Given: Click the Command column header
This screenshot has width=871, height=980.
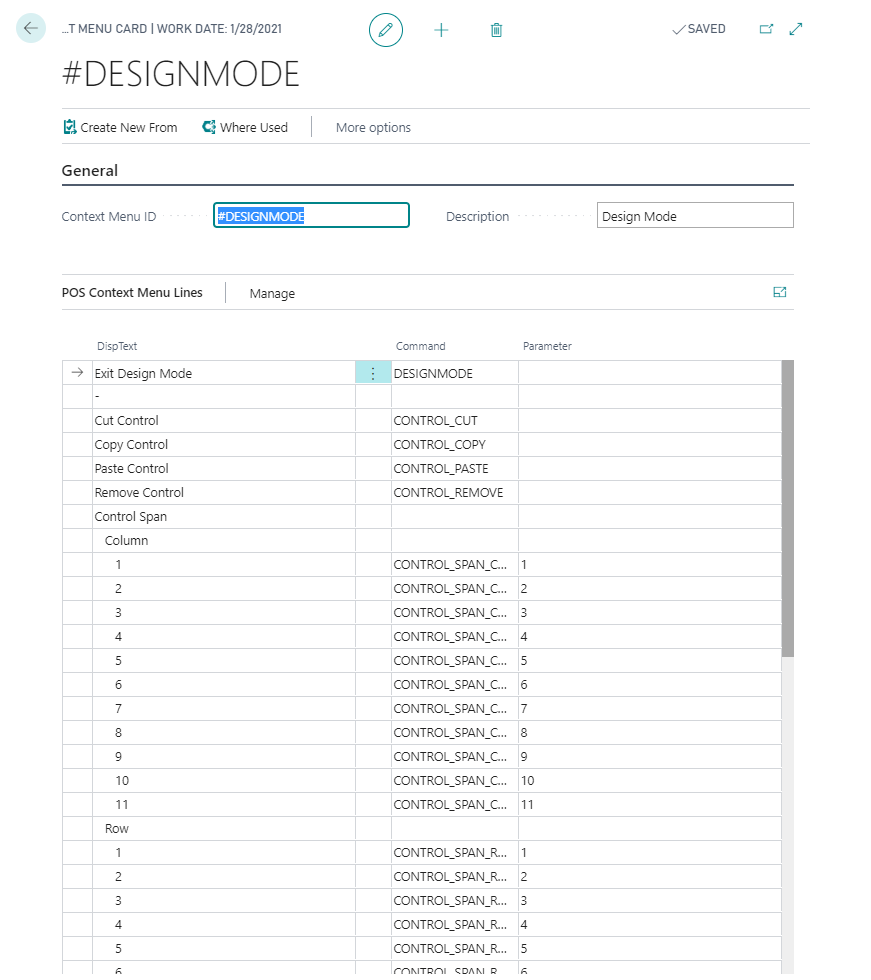Looking at the screenshot, I should tap(420, 346).
